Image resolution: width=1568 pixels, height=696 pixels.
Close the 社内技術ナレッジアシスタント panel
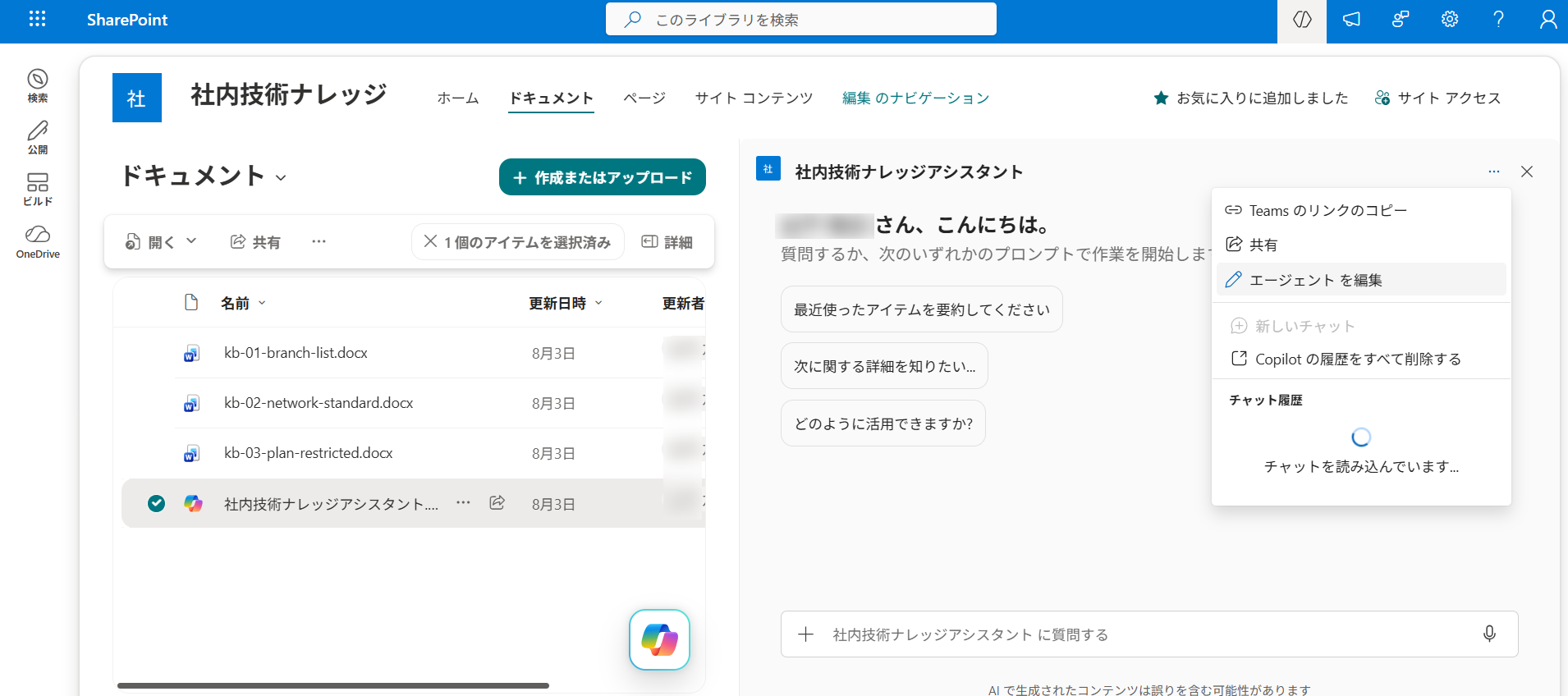point(1527,172)
